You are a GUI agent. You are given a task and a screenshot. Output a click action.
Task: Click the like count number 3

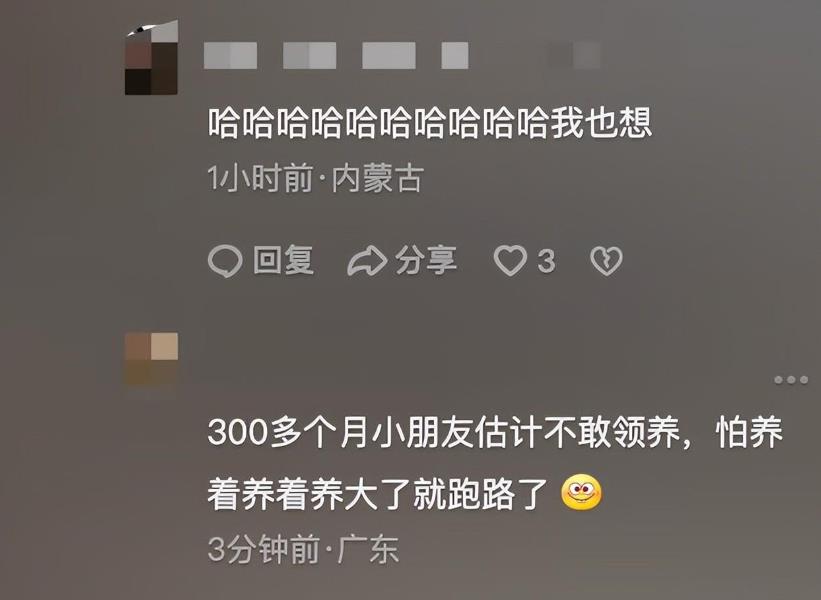(546, 261)
